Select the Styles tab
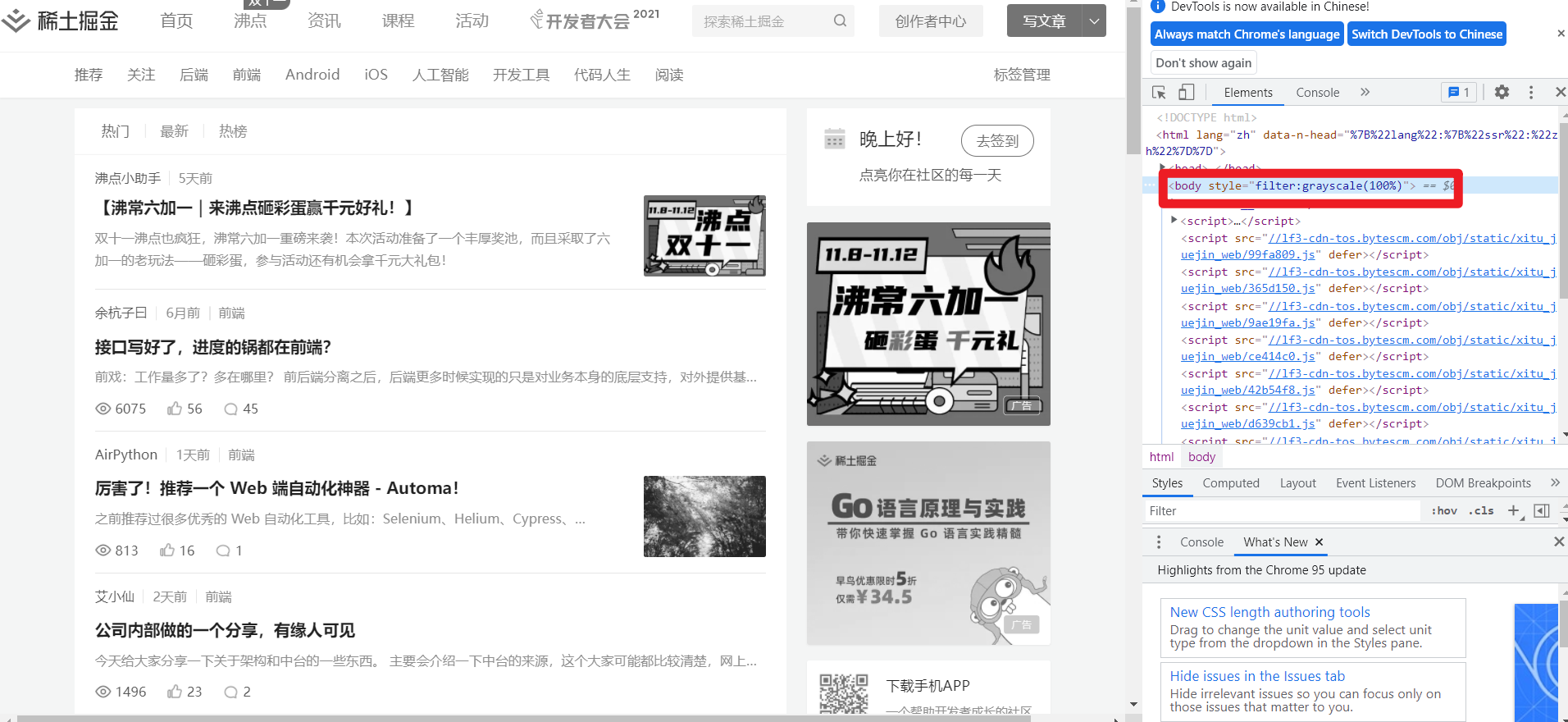1568x722 pixels. pos(1167,483)
